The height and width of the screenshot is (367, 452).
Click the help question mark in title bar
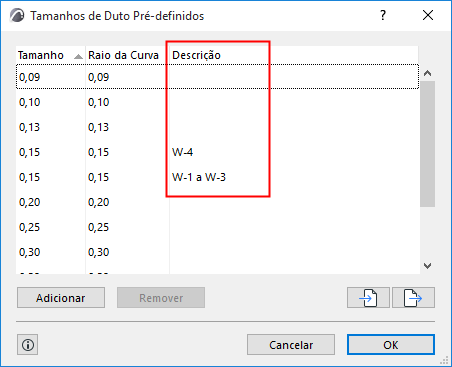tap(383, 15)
